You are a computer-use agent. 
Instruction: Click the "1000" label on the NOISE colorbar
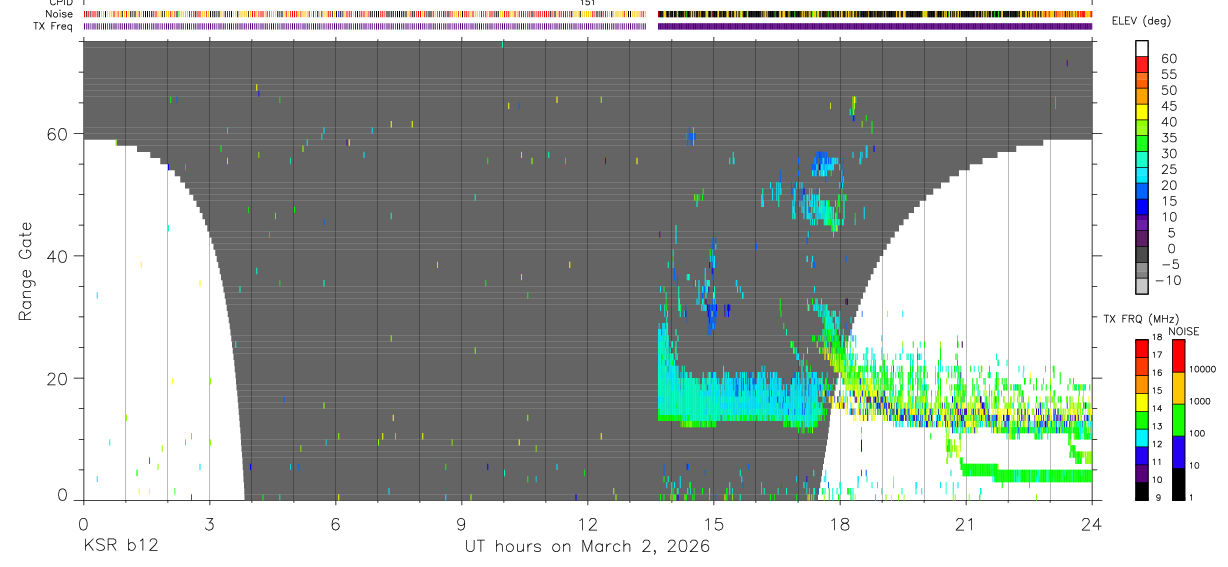point(1200,401)
